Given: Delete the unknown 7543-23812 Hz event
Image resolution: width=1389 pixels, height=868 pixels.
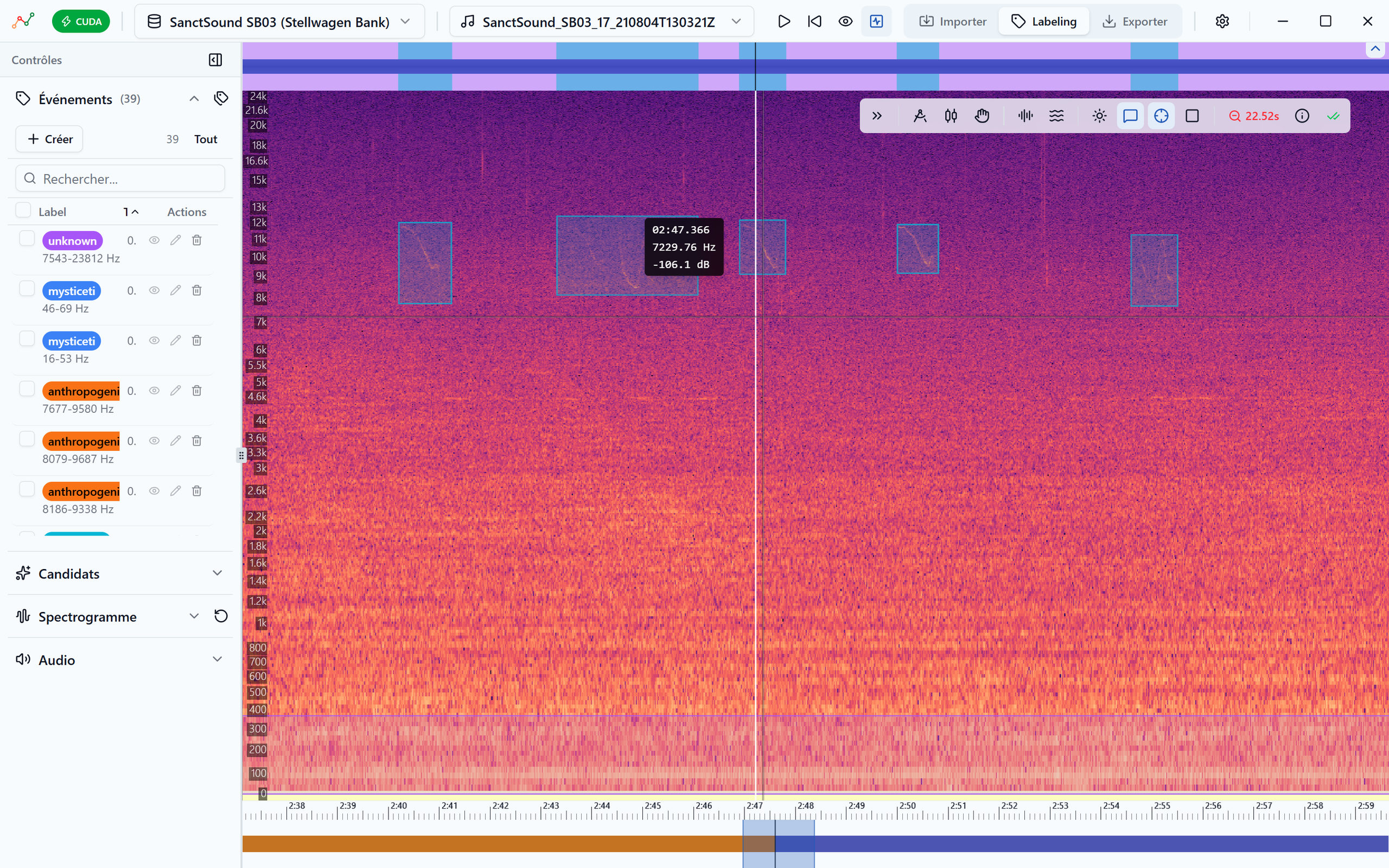Looking at the screenshot, I should [197, 240].
